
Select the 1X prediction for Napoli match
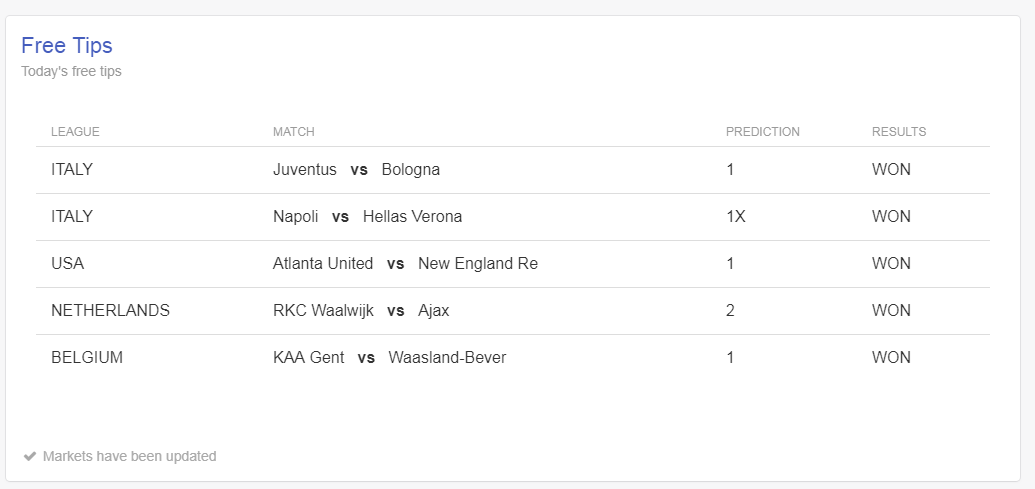(x=735, y=216)
